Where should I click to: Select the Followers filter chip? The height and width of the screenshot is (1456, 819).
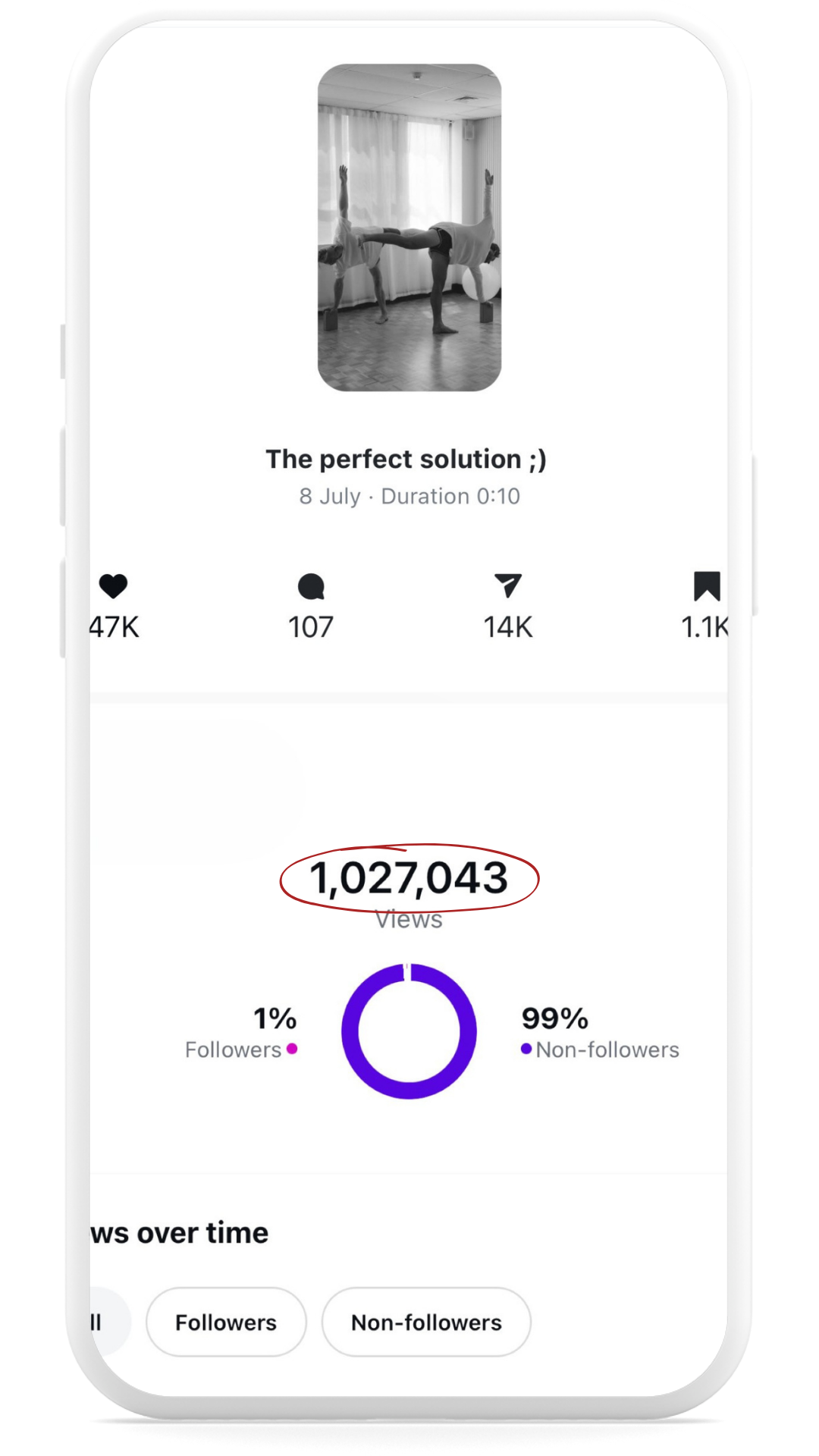coord(226,1322)
